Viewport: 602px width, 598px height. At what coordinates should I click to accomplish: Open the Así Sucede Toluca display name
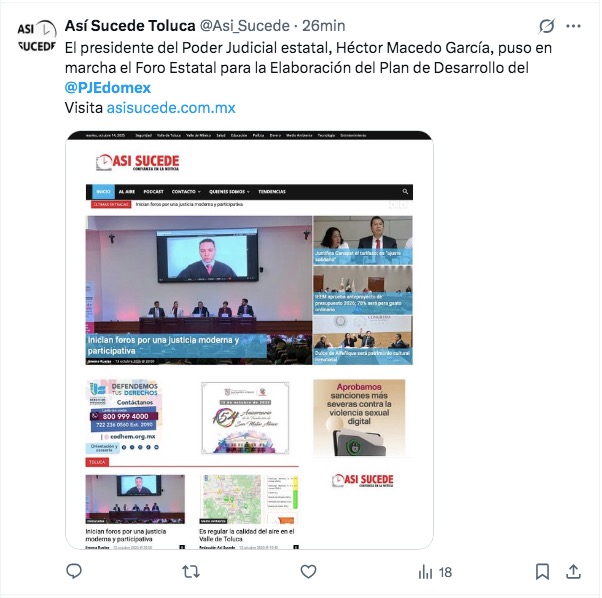click(130, 26)
